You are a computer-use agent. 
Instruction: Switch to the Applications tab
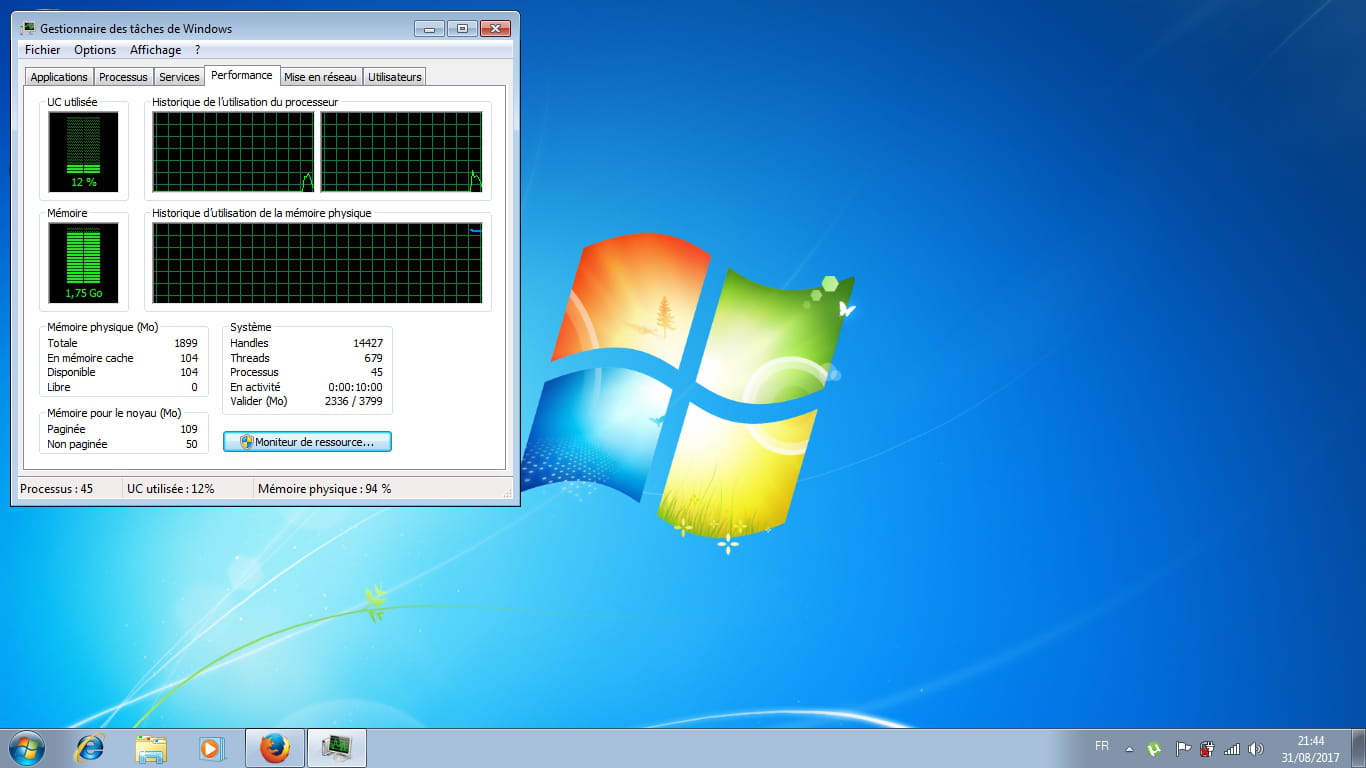[59, 77]
